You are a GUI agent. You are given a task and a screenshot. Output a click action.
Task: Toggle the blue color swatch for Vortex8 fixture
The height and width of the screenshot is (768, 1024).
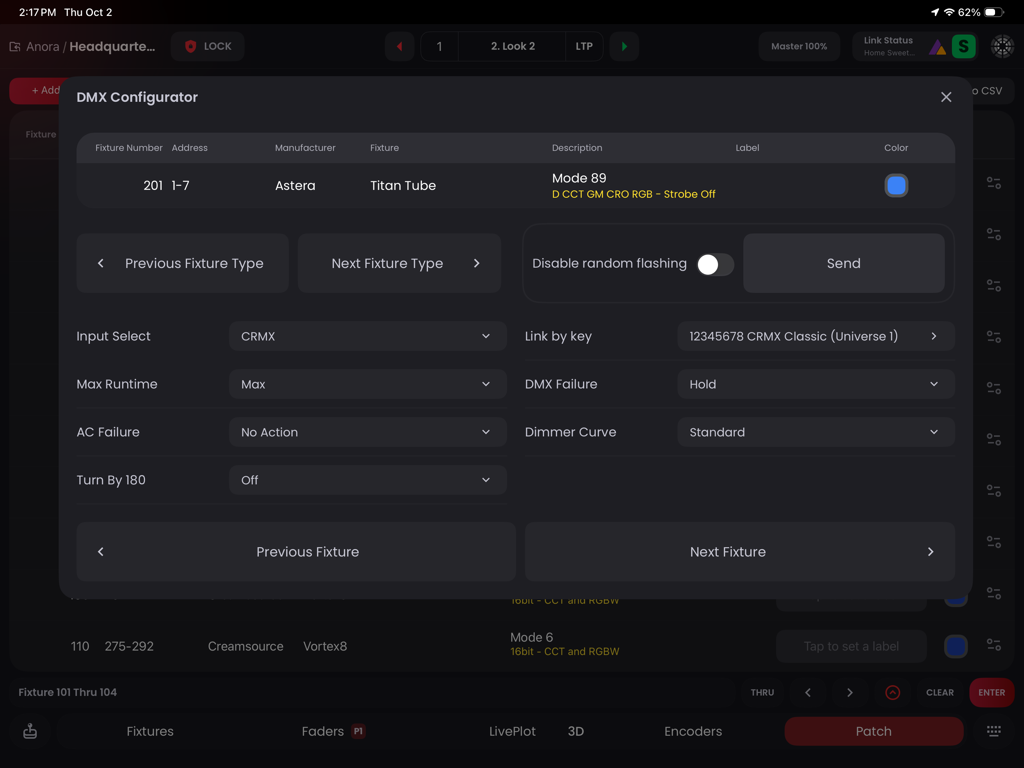(955, 646)
